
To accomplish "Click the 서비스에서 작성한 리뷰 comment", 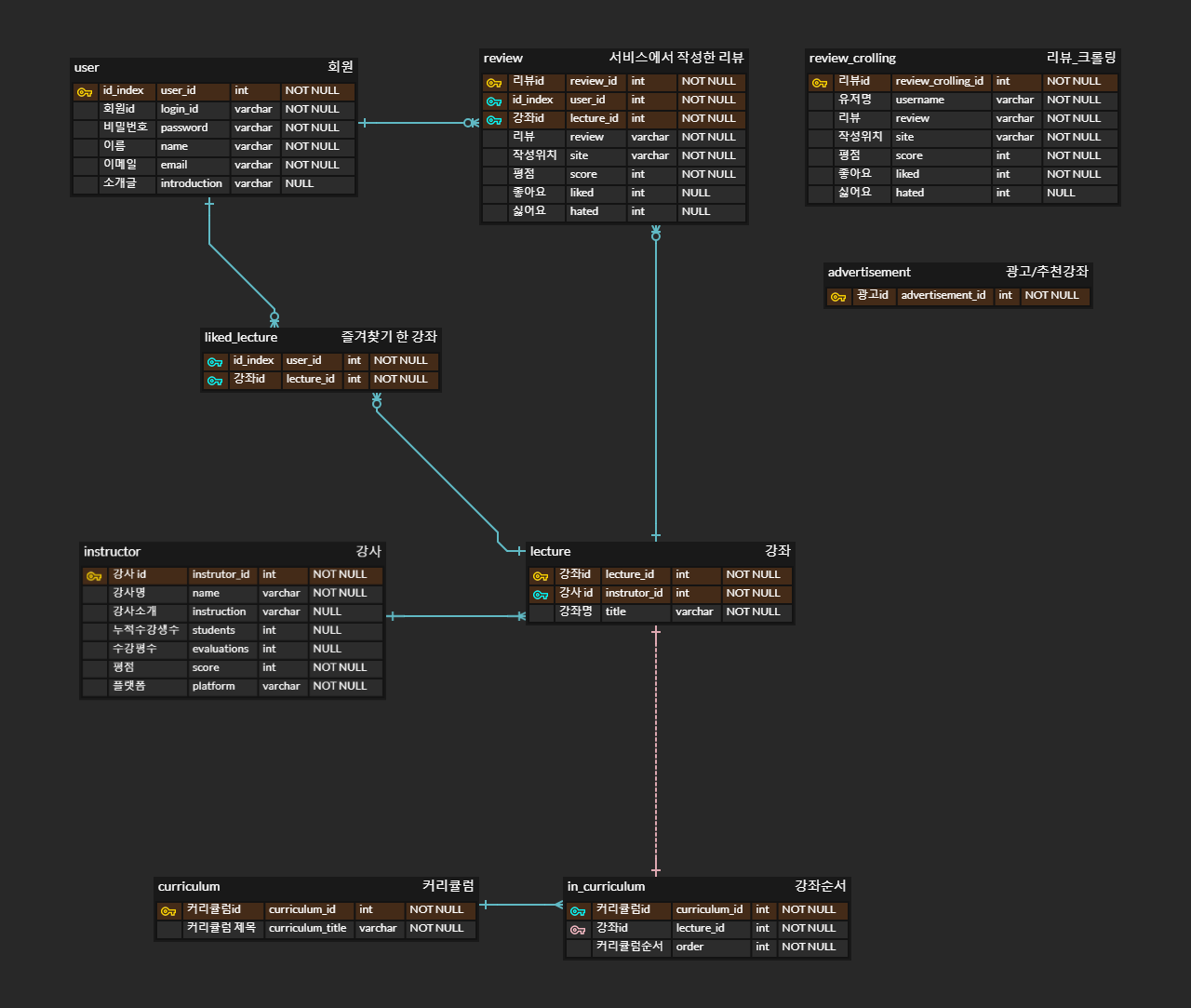I will pyautogui.click(x=676, y=58).
